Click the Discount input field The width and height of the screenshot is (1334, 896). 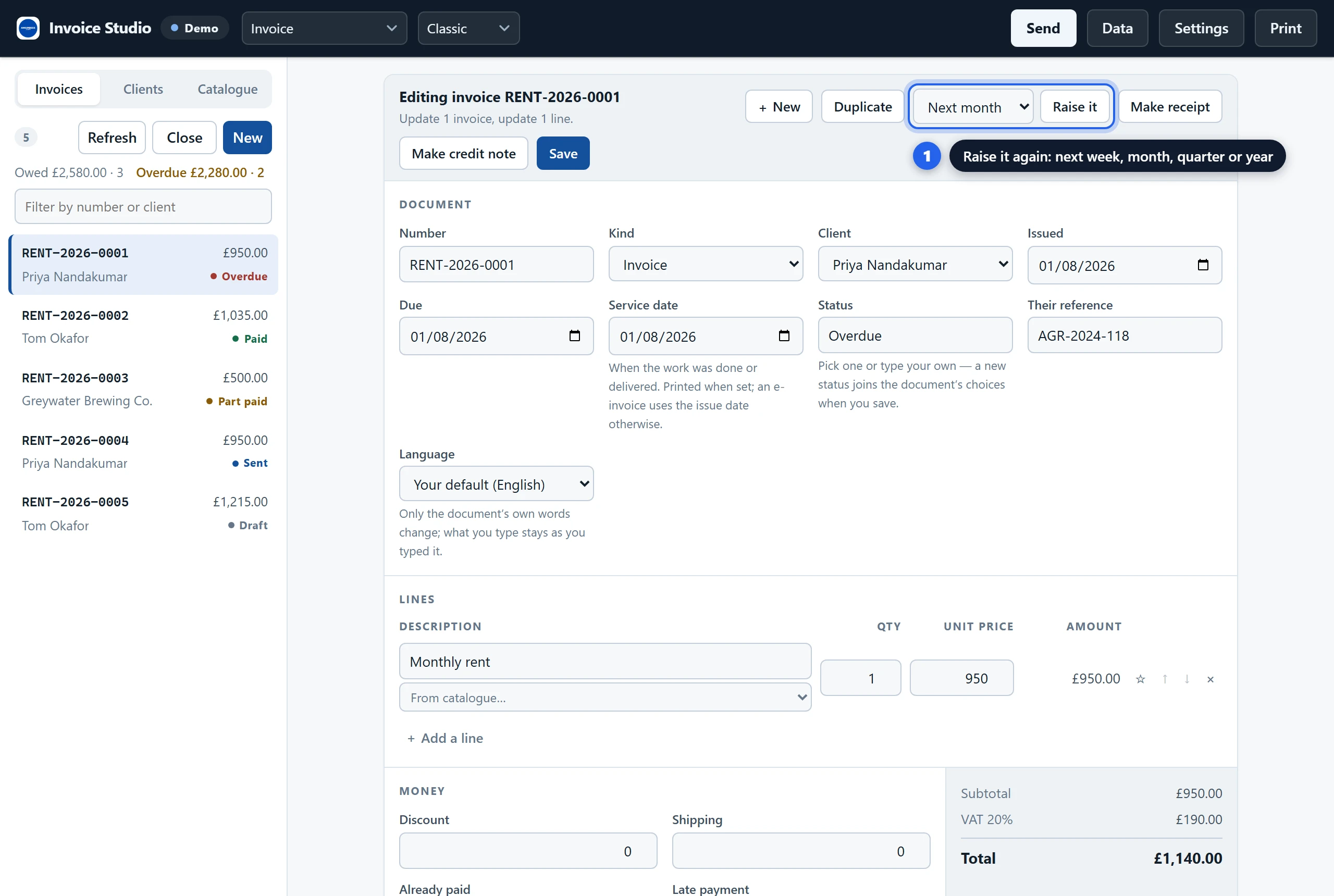tap(527, 851)
